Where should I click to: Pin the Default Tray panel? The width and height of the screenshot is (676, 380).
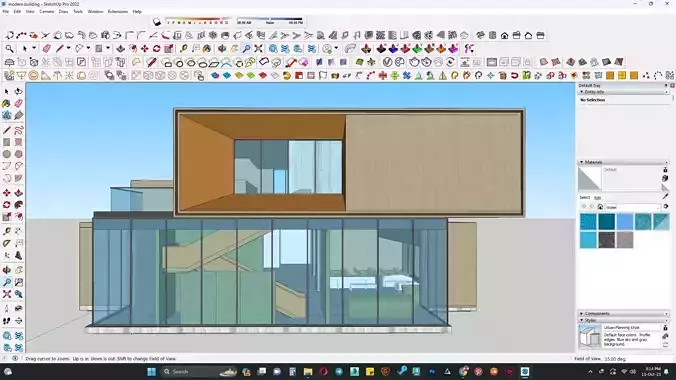(x=666, y=85)
